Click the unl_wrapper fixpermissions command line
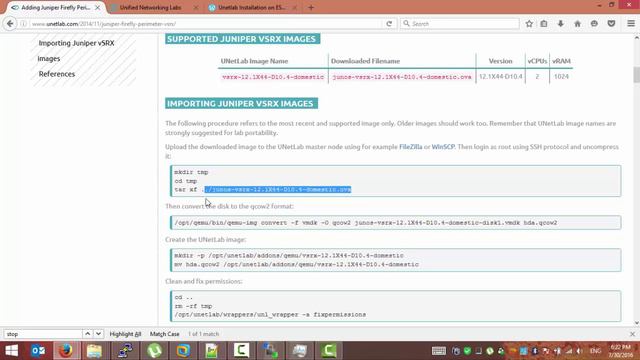This screenshot has height=360, width=640. pos(270,315)
